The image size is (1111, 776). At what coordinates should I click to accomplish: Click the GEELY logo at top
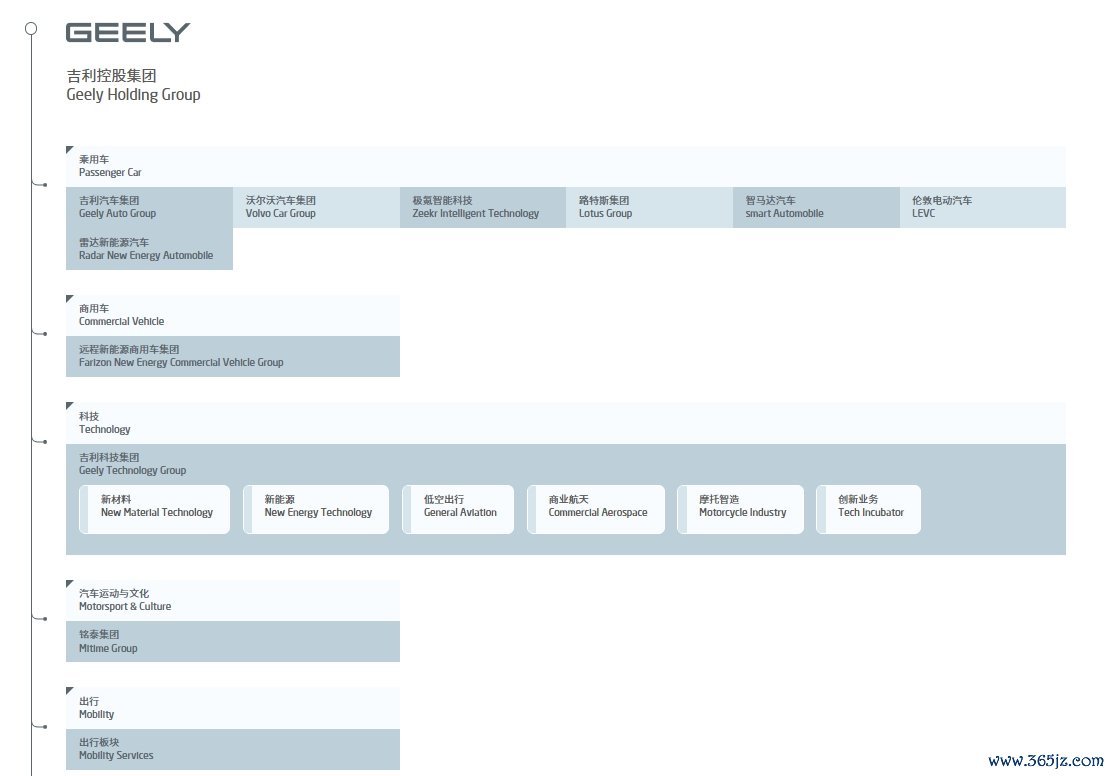(127, 32)
